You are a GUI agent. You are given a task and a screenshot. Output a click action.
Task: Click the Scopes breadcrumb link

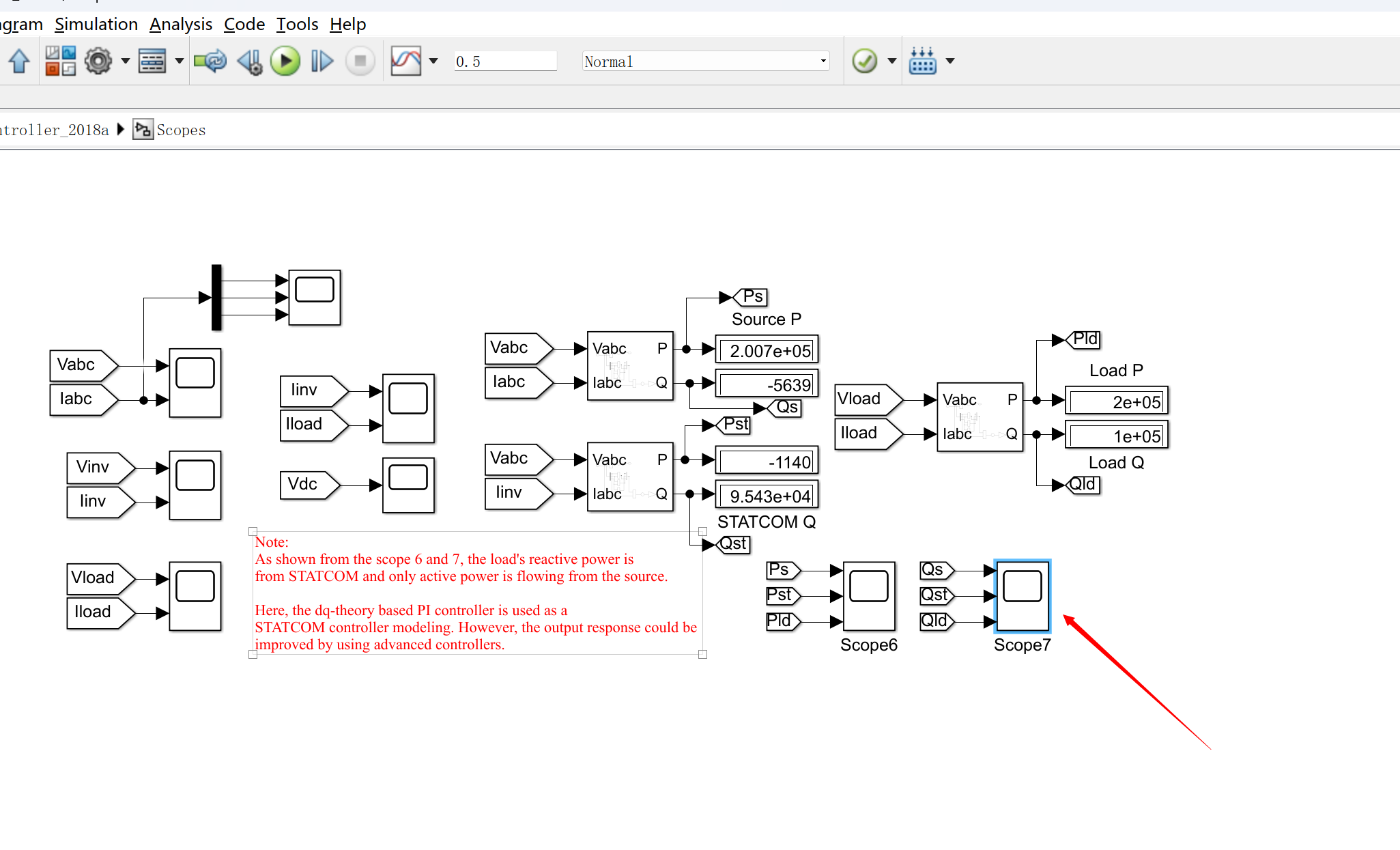pyautogui.click(x=181, y=130)
